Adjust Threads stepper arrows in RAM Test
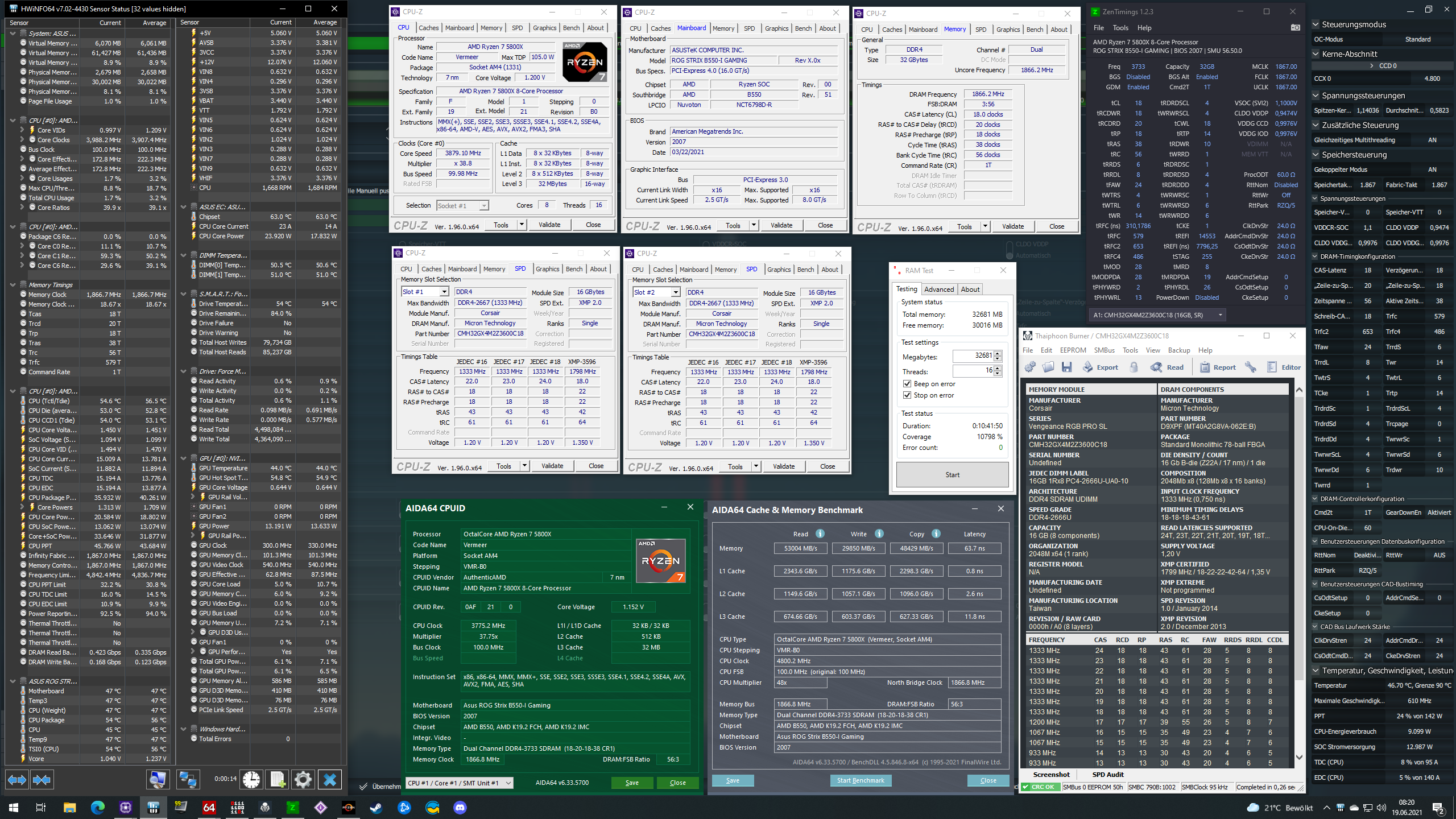The width and height of the screenshot is (1456, 819). pos(998,371)
